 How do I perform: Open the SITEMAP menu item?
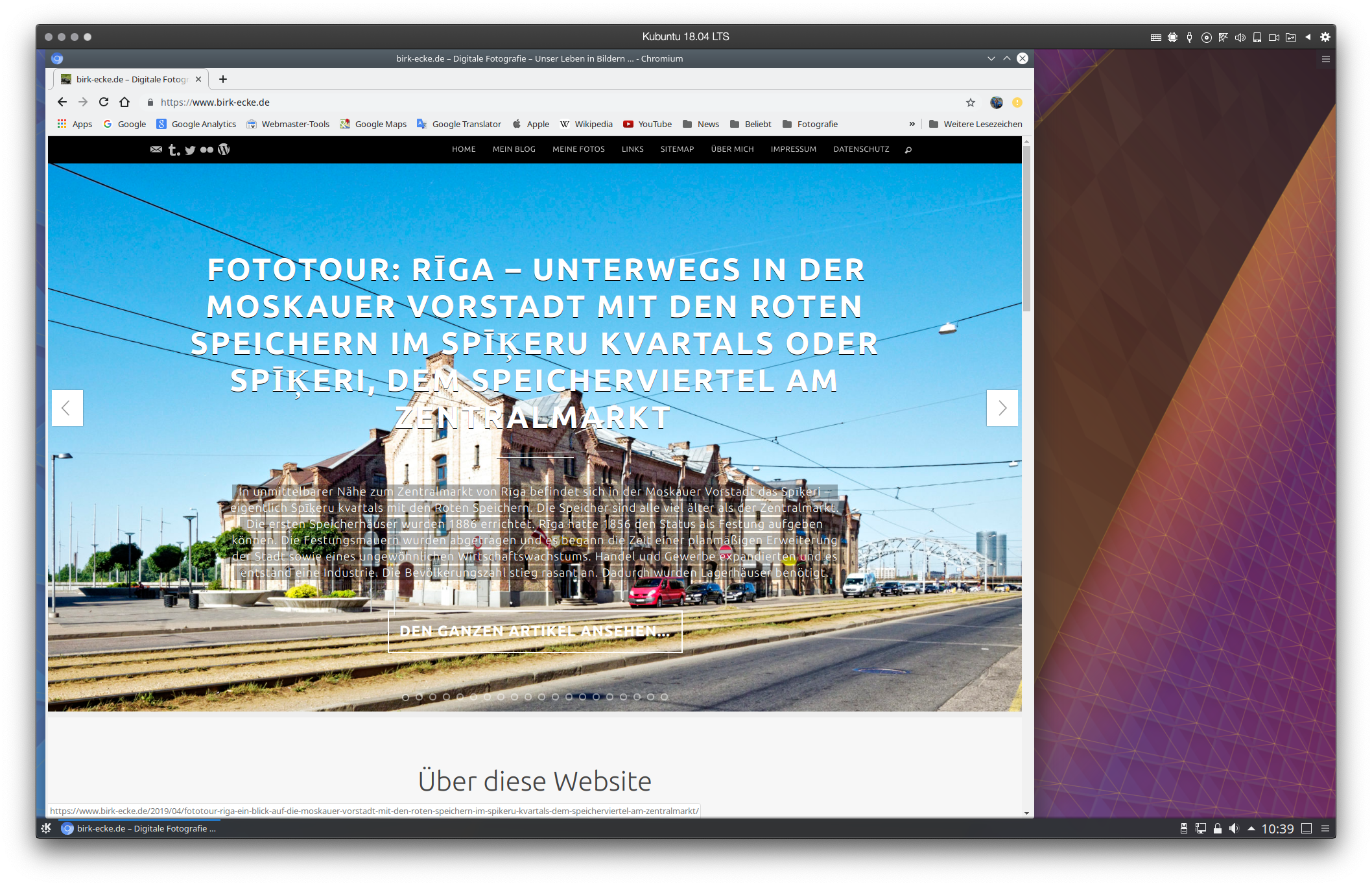pos(677,149)
